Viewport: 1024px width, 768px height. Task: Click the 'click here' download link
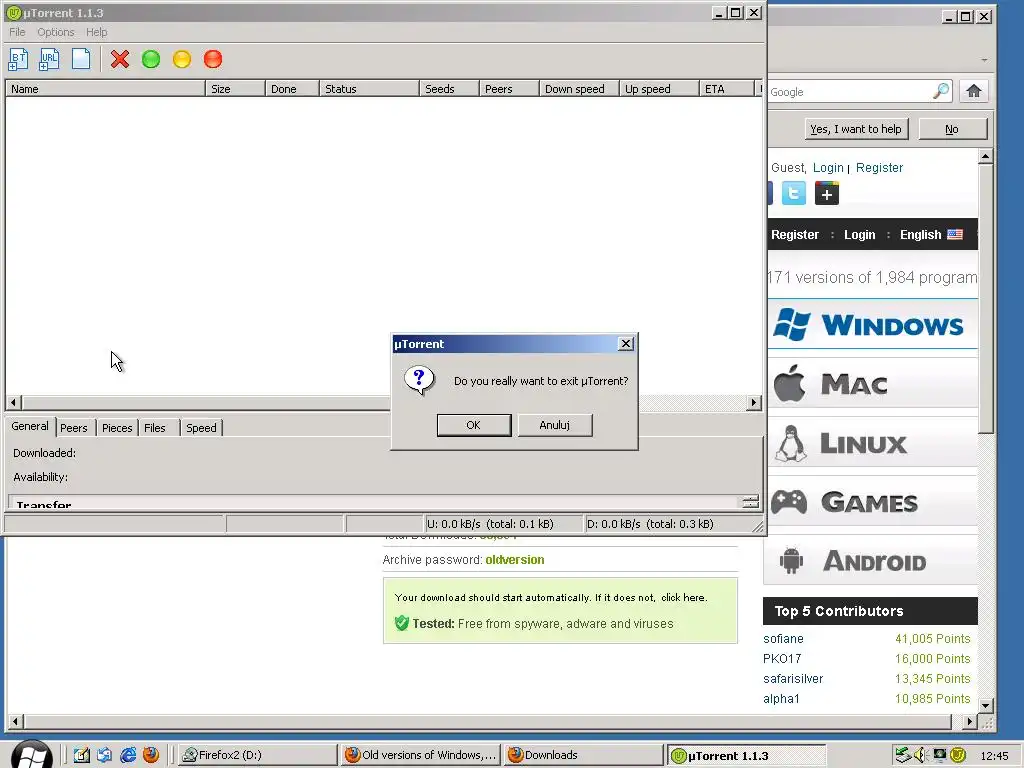click(682, 598)
